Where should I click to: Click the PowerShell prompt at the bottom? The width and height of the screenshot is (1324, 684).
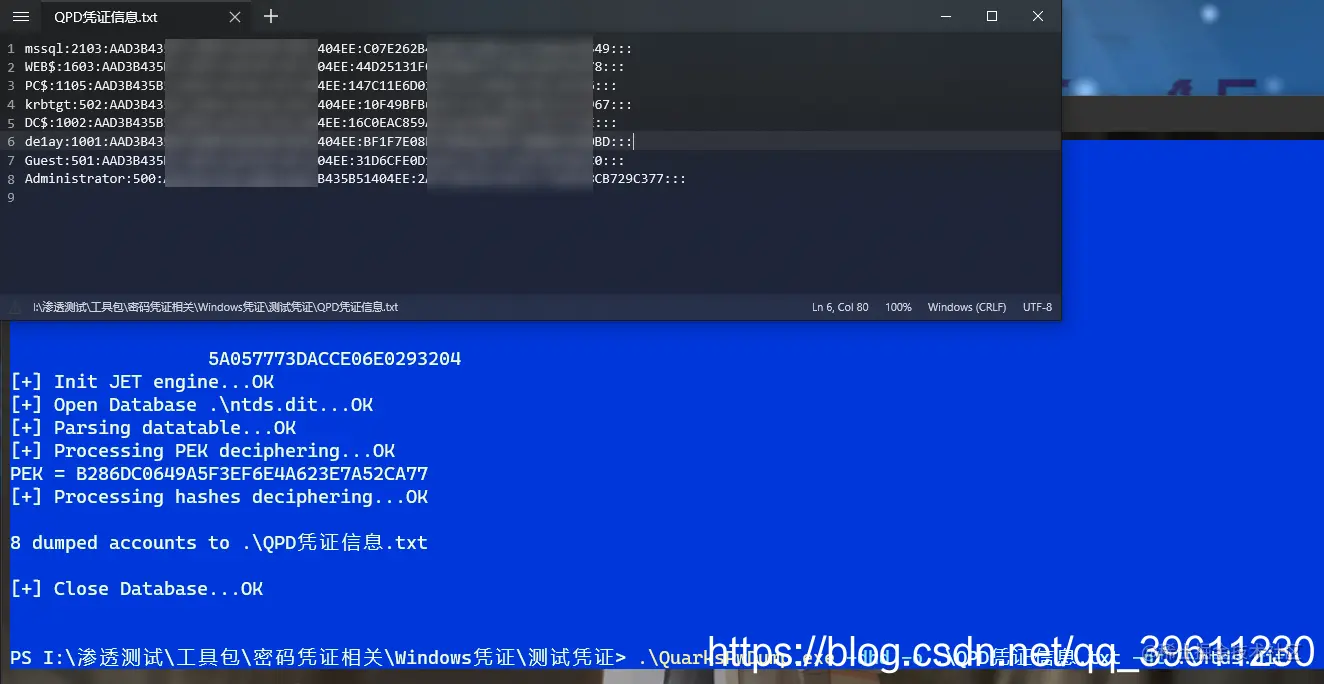coord(300,657)
